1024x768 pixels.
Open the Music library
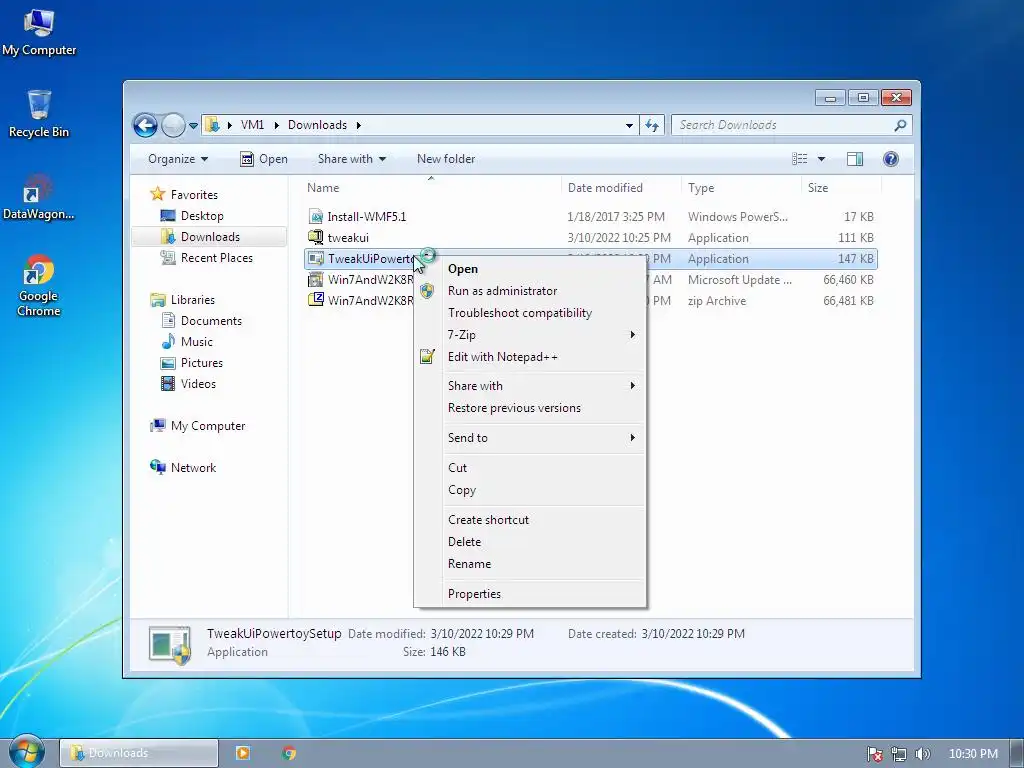click(x=197, y=342)
